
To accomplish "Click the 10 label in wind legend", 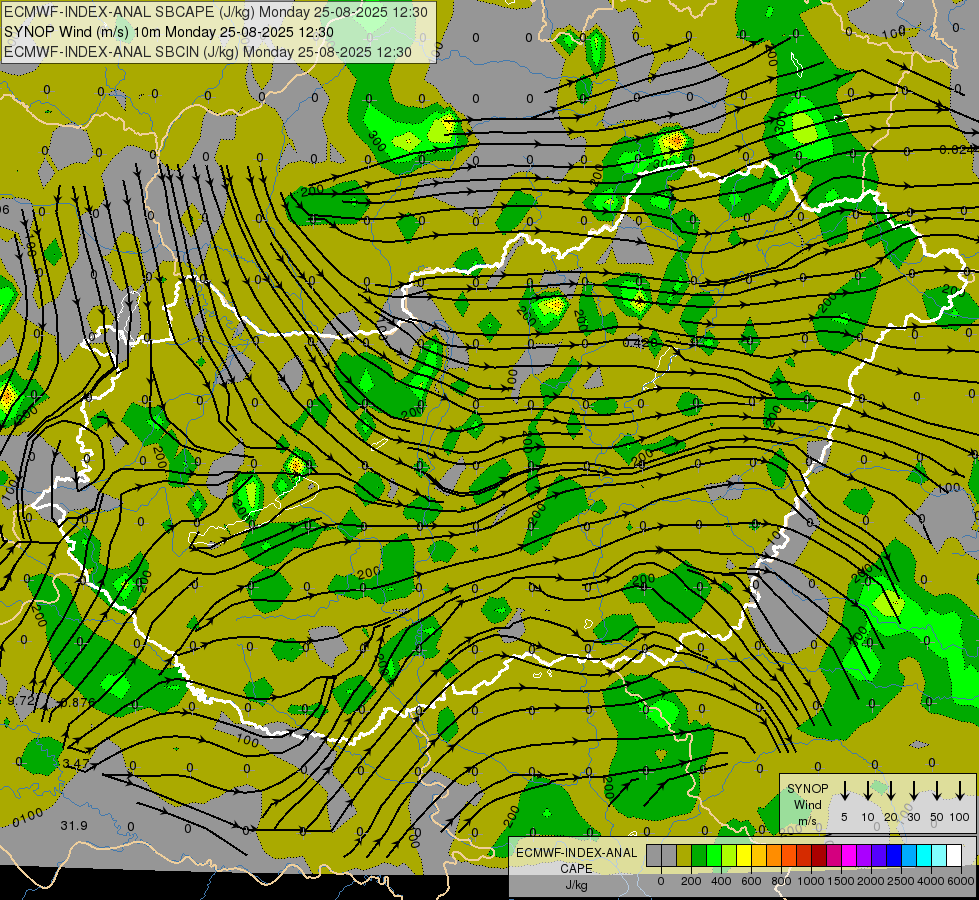I will tap(868, 817).
